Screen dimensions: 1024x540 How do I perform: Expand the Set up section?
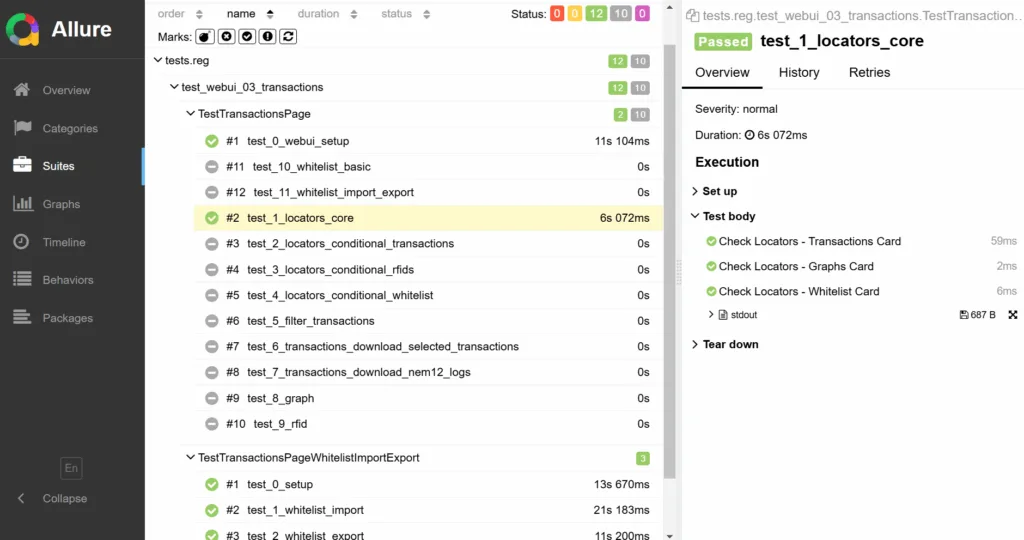tap(719, 191)
